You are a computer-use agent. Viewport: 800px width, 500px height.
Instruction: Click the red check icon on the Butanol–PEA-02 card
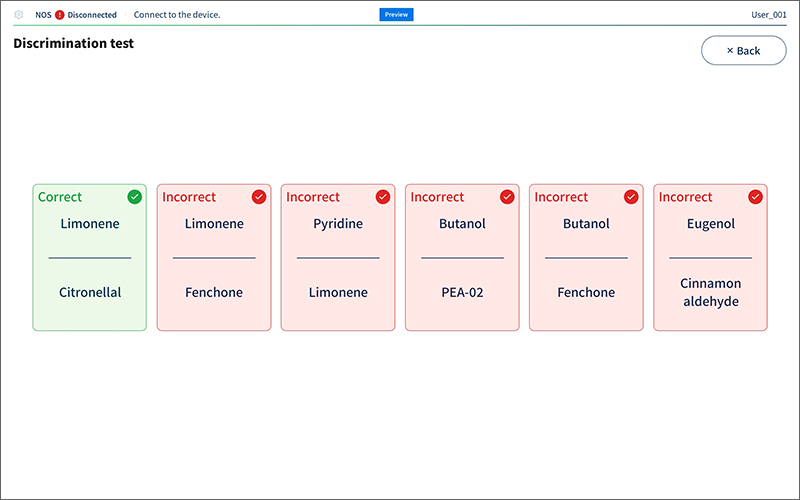(507, 197)
